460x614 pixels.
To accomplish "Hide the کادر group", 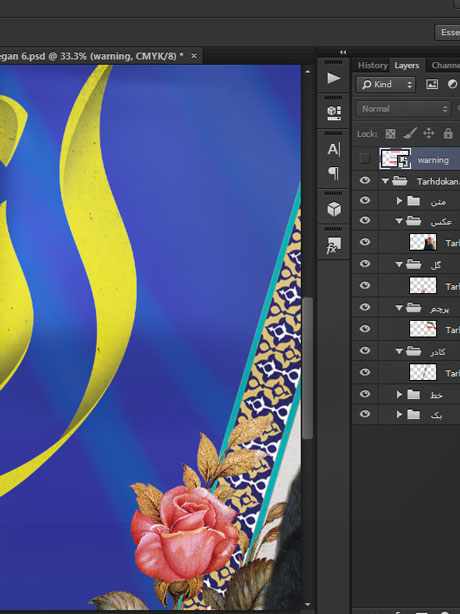I will tap(365, 350).
